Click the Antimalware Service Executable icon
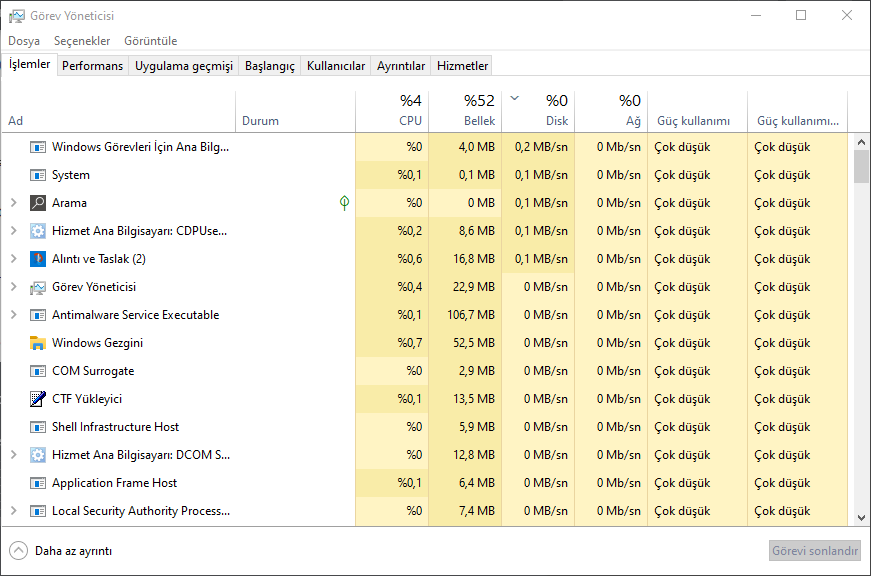The image size is (871, 576). (38, 315)
